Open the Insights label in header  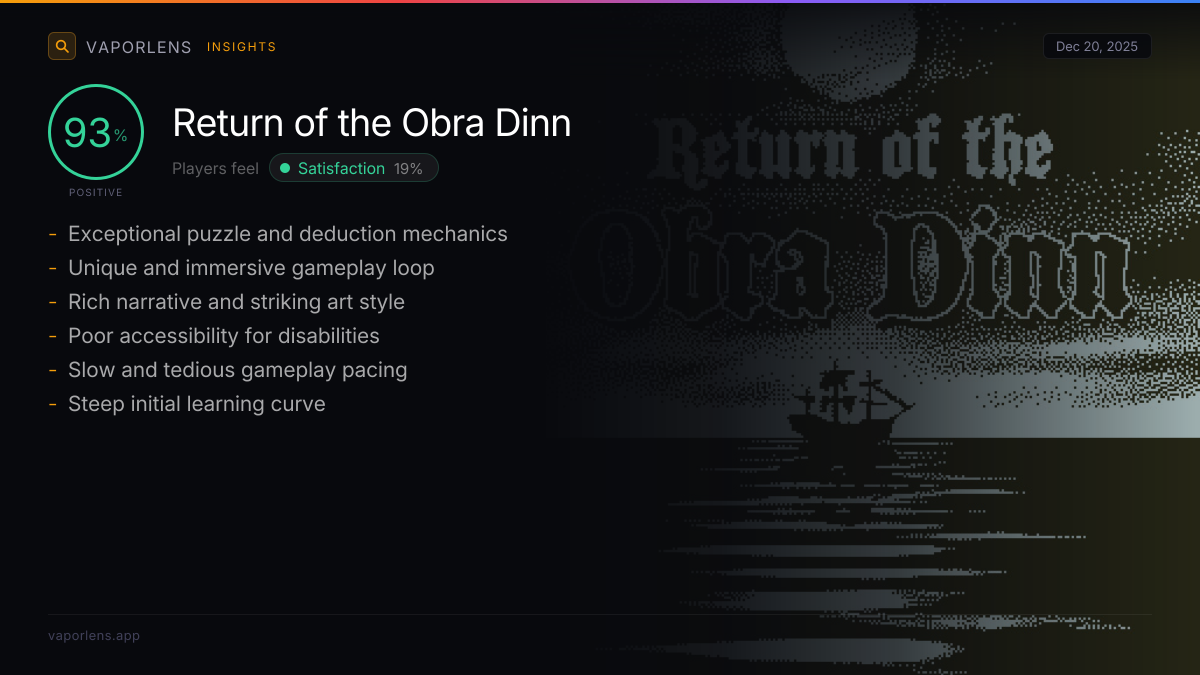(241, 47)
